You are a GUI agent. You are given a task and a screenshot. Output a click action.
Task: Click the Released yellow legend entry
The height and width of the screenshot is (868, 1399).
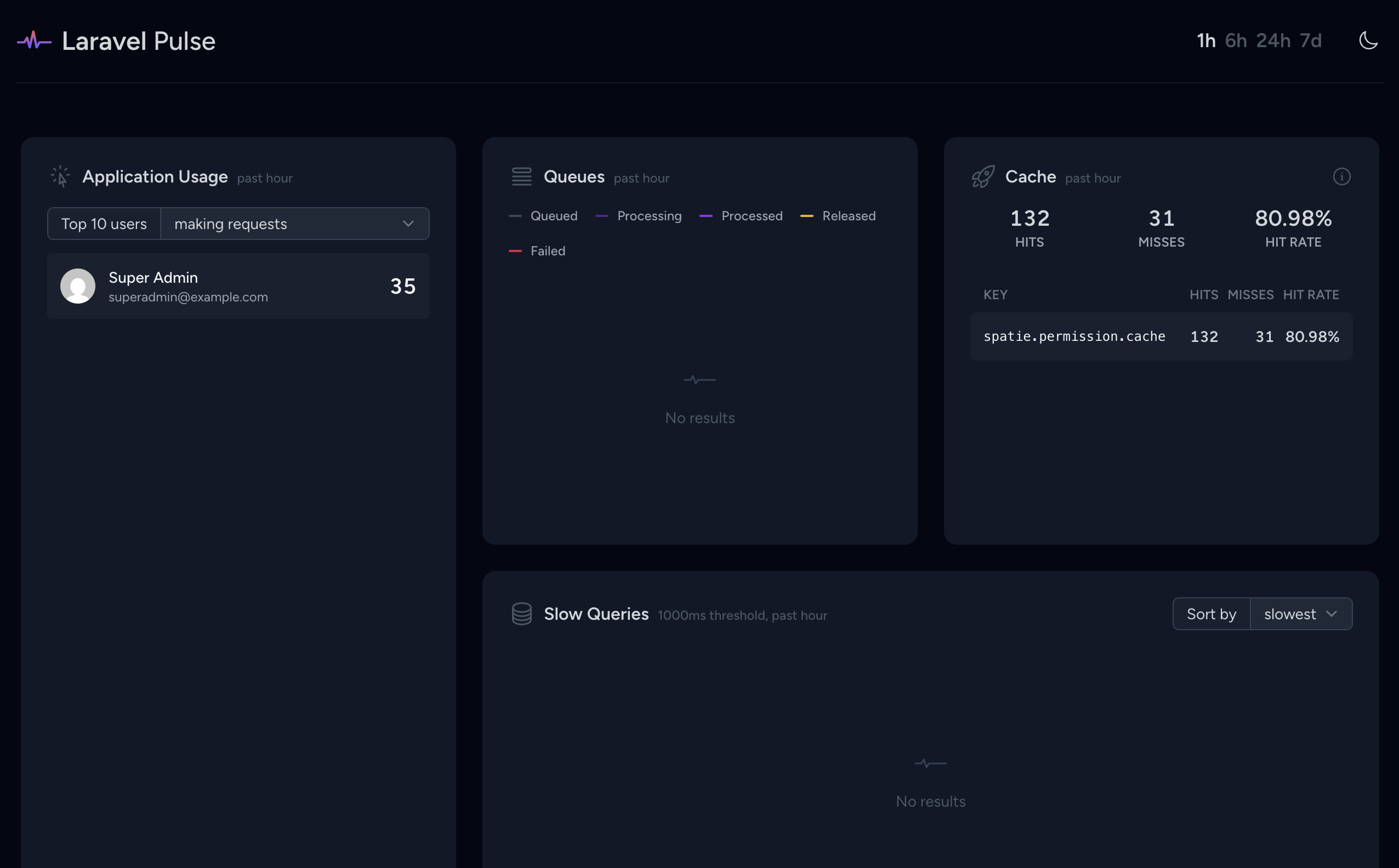coord(838,216)
